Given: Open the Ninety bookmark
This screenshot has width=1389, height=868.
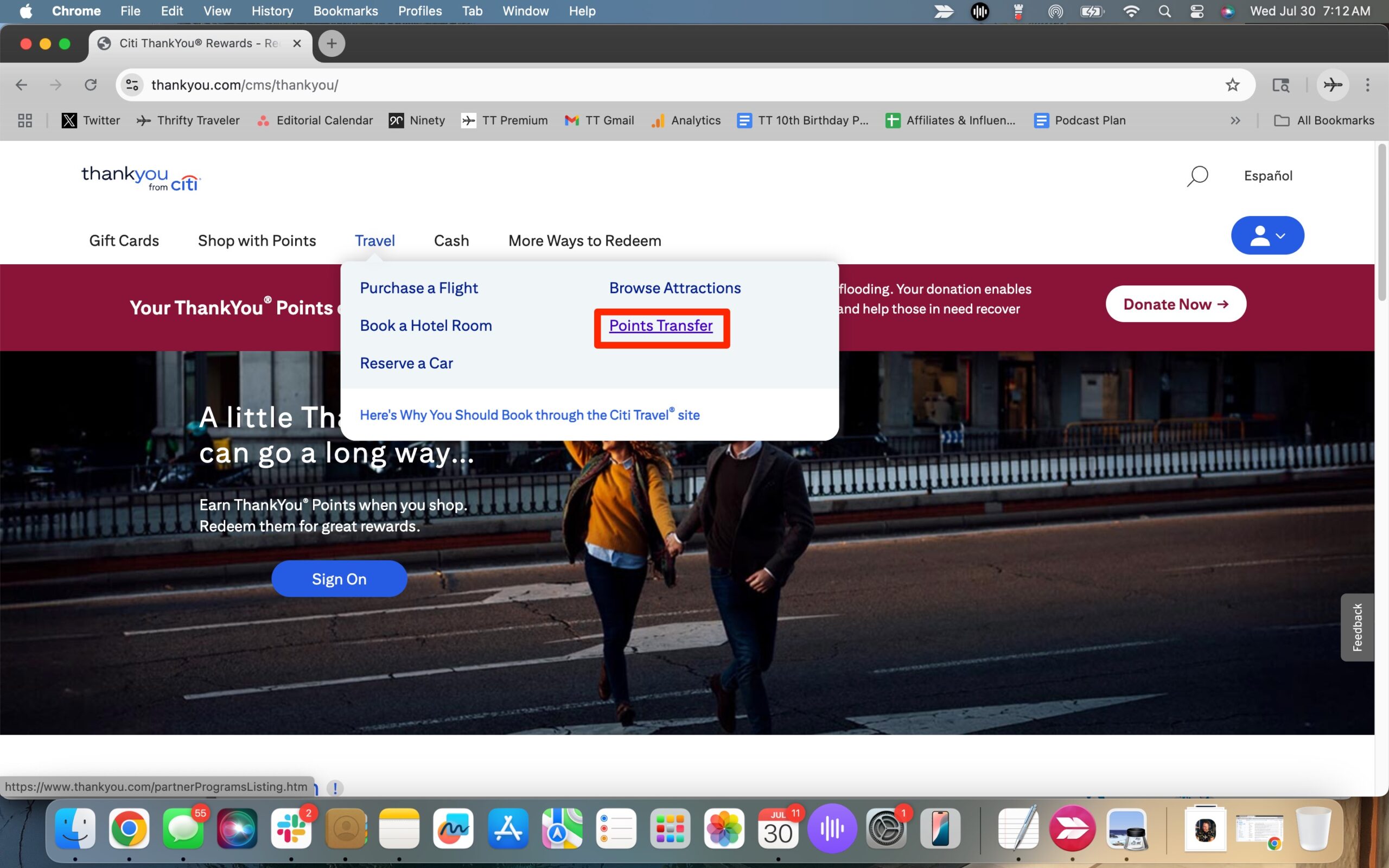Looking at the screenshot, I should 417,120.
